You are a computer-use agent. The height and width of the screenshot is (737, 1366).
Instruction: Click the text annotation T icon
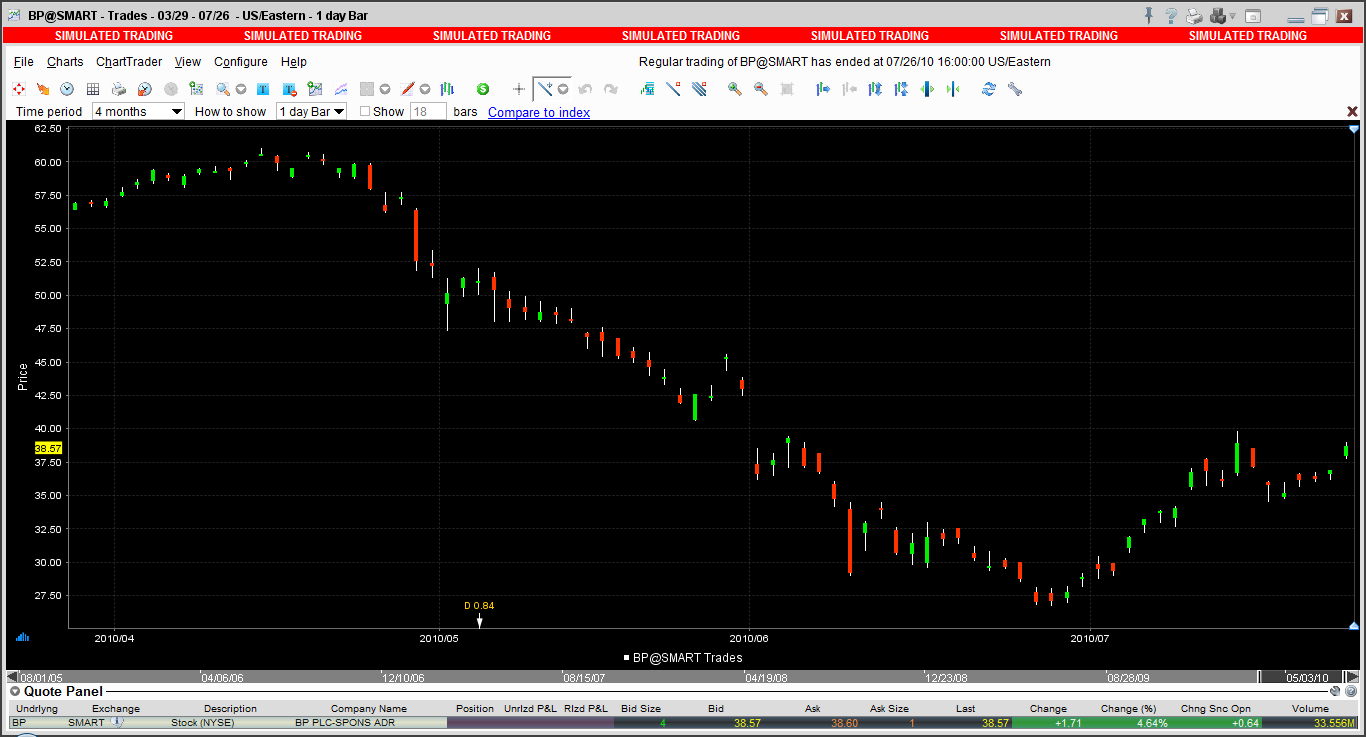(263, 89)
